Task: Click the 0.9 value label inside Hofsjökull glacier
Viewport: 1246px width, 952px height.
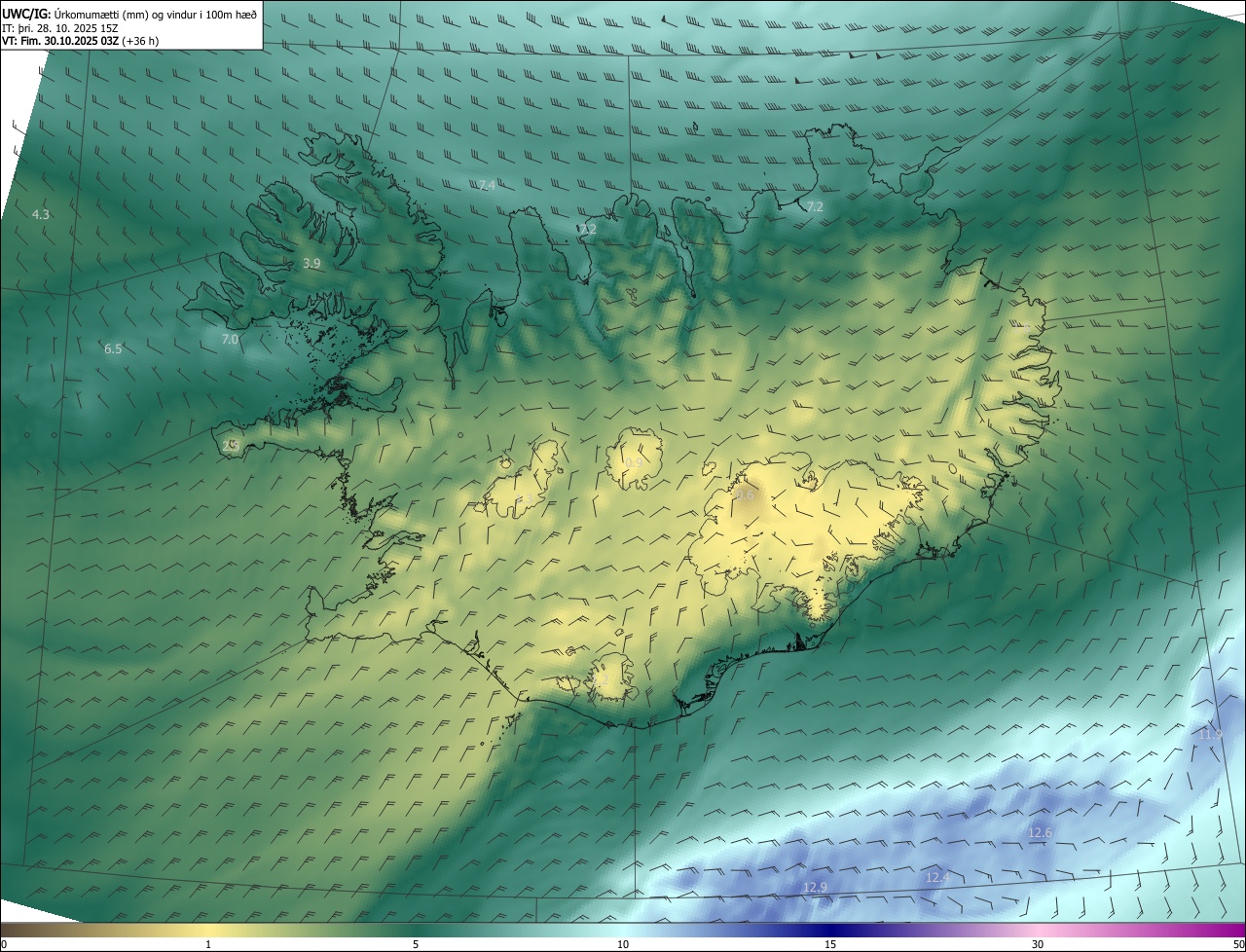Action: point(633,461)
